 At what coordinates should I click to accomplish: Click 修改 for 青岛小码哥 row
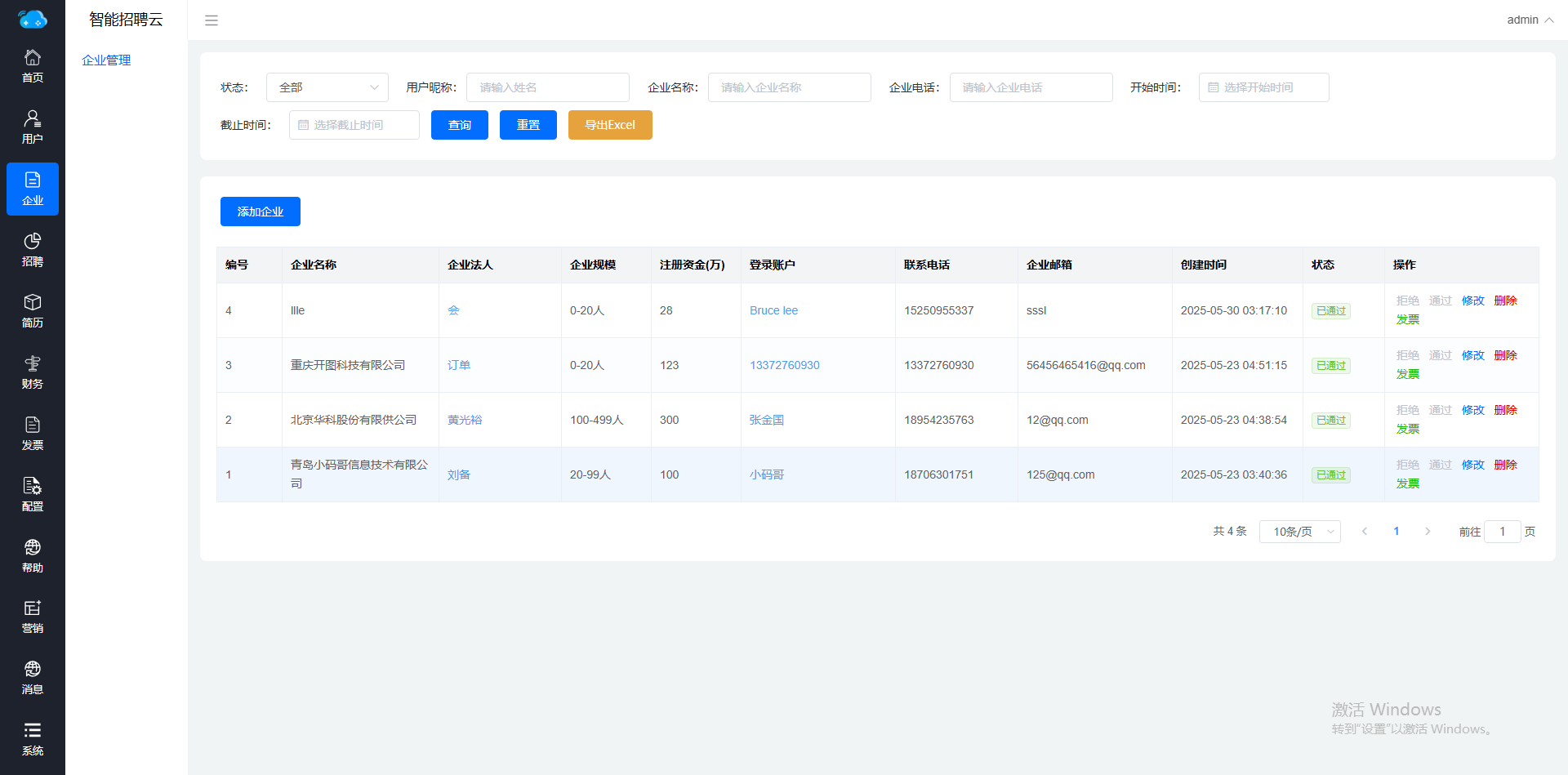coord(1473,465)
